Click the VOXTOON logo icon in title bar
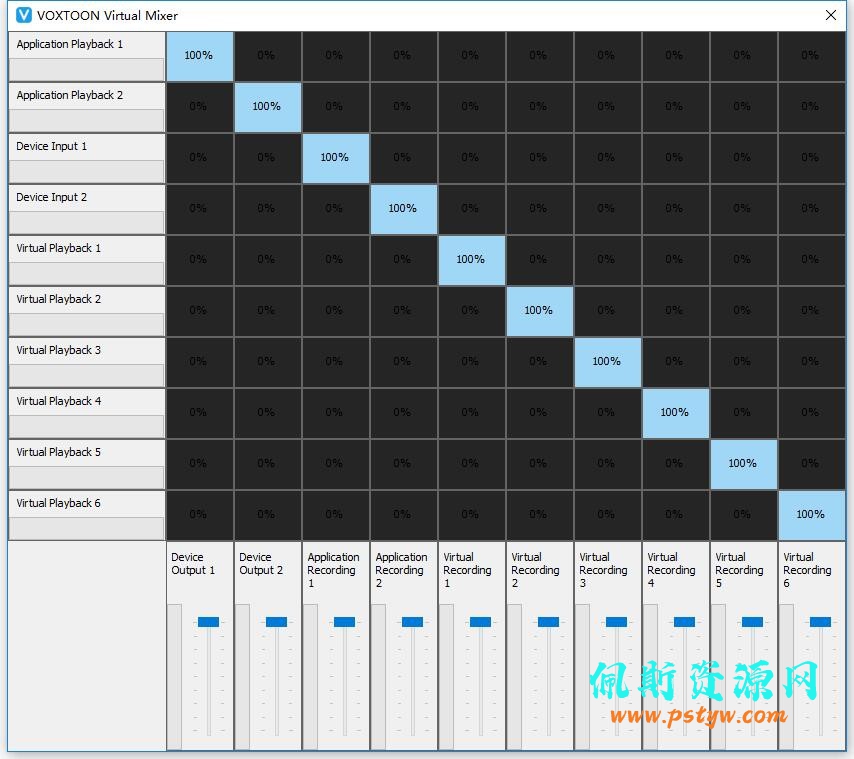 pos(24,15)
